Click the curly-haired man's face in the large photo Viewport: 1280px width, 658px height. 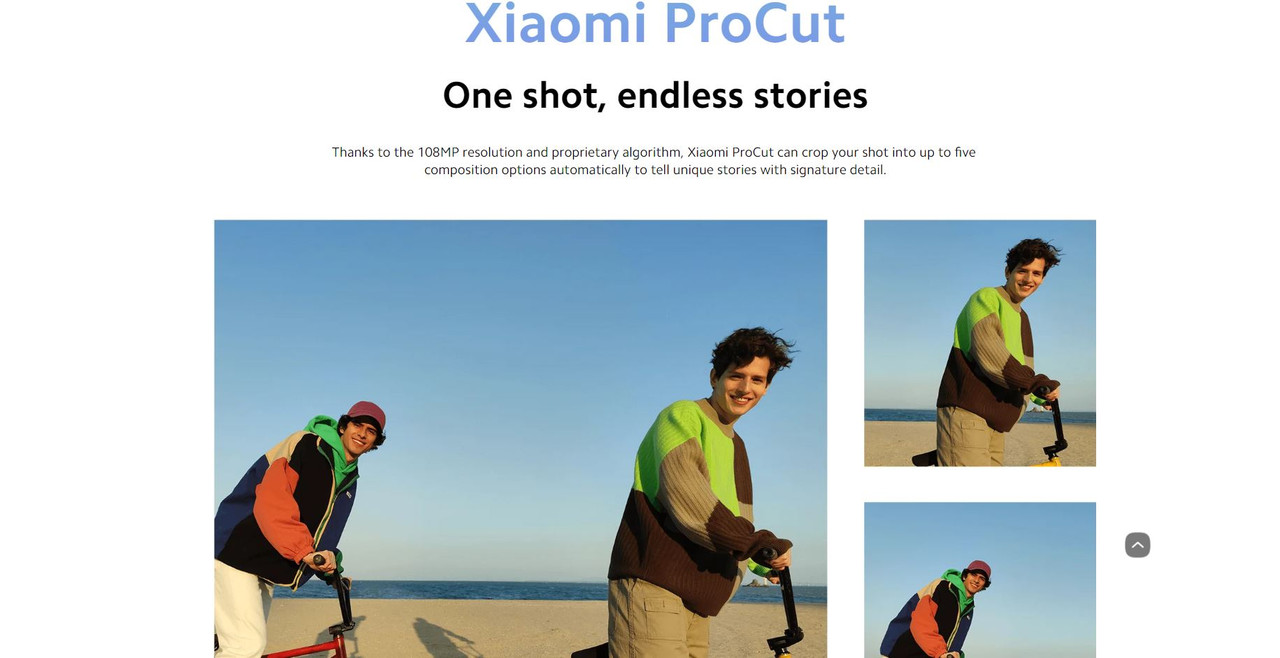point(742,384)
